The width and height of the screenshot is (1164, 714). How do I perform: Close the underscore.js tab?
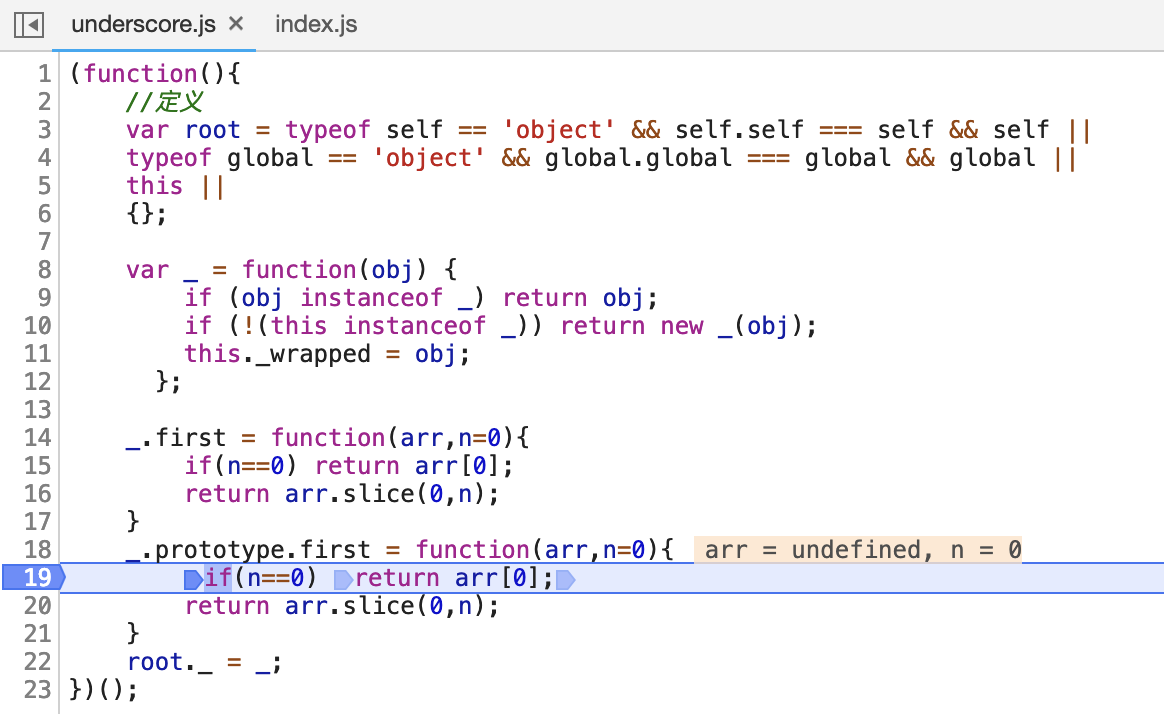pyautogui.click(x=236, y=24)
